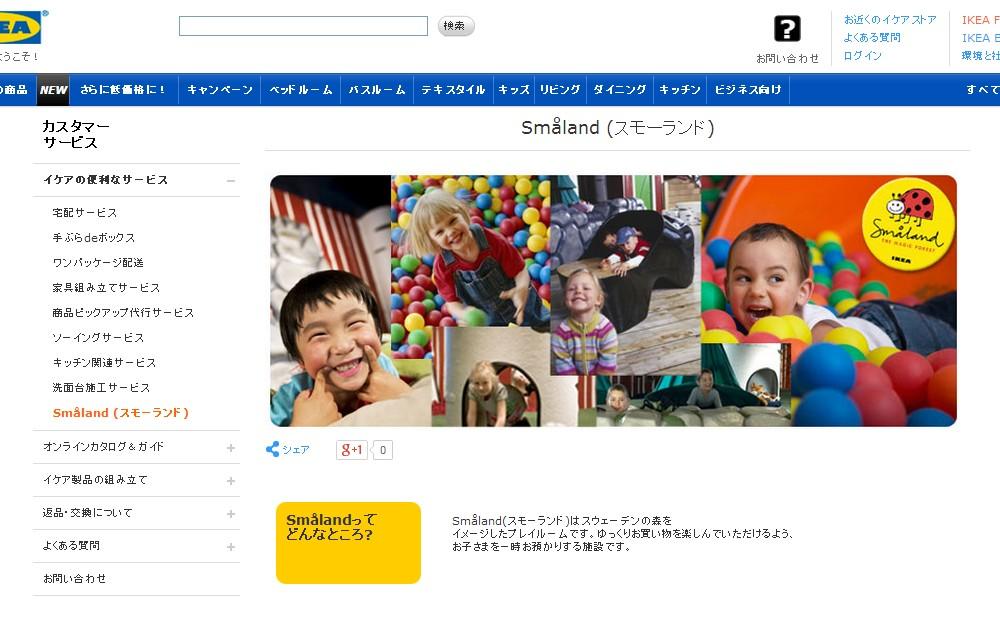Collapse イケアの便利なサービス section with minus icon
The image size is (1000, 619).
[x=231, y=181]
